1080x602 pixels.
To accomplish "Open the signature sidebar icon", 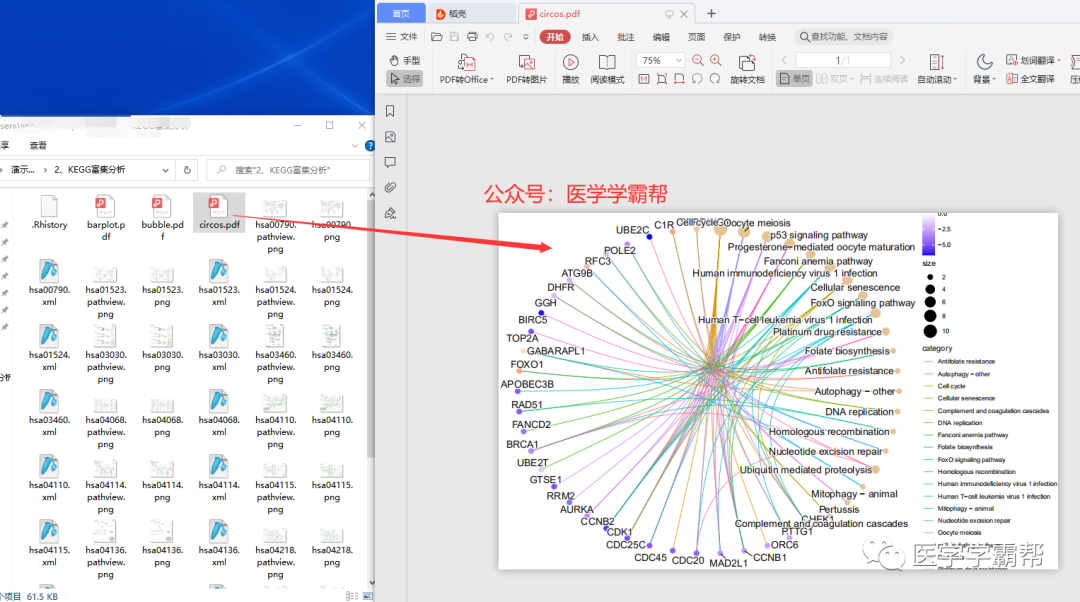I will coord(390,213).
